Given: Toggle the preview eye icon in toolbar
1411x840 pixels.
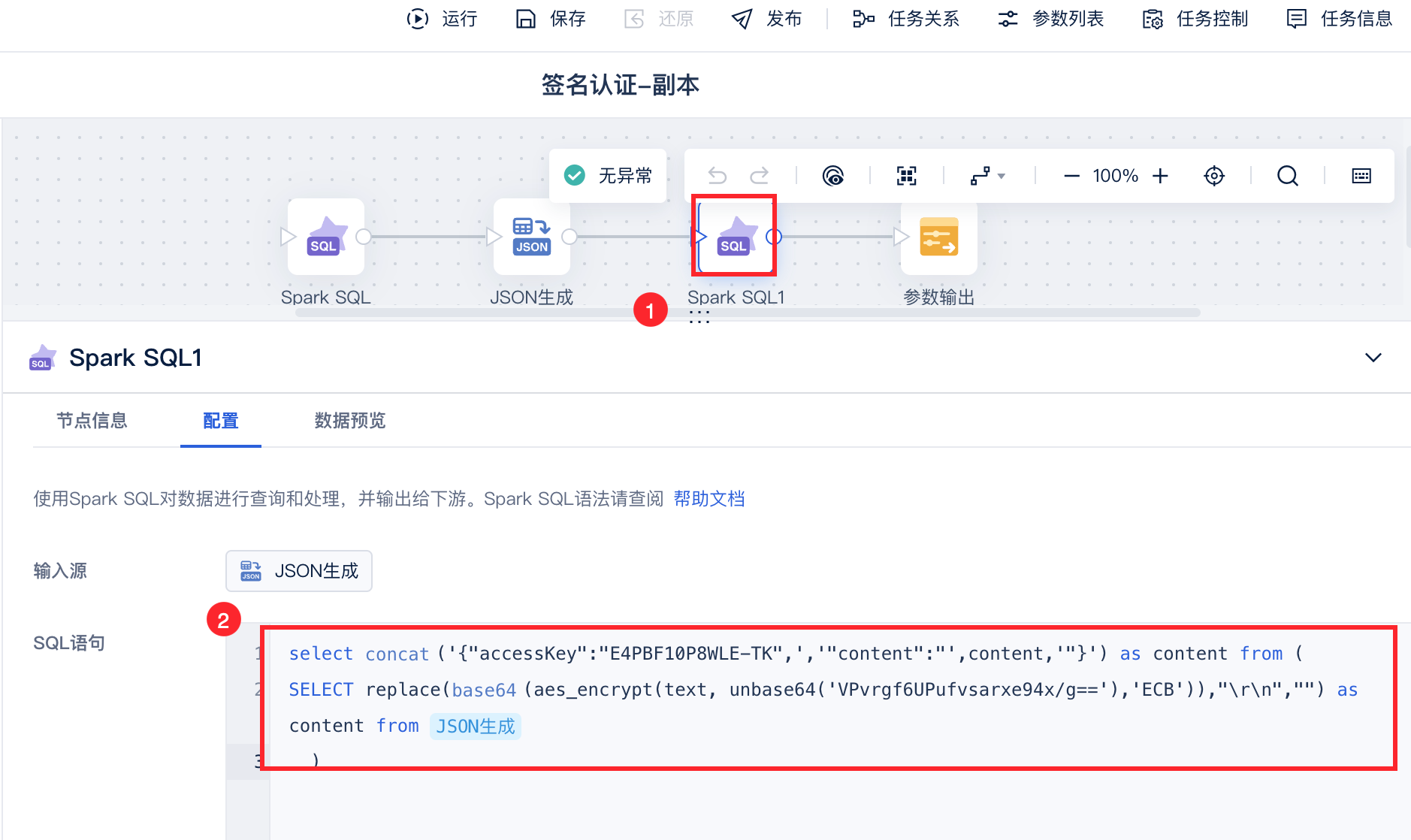Looking at the screenshot, I should (x=833, y=176).
